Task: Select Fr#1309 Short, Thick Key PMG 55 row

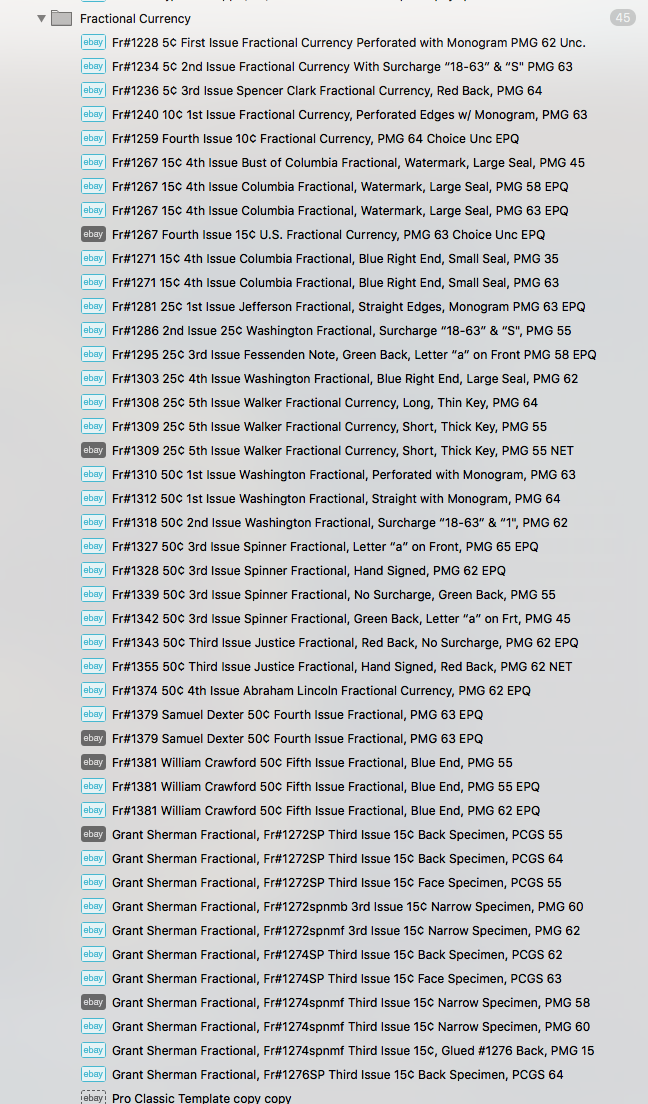Action: click(329, 426)
